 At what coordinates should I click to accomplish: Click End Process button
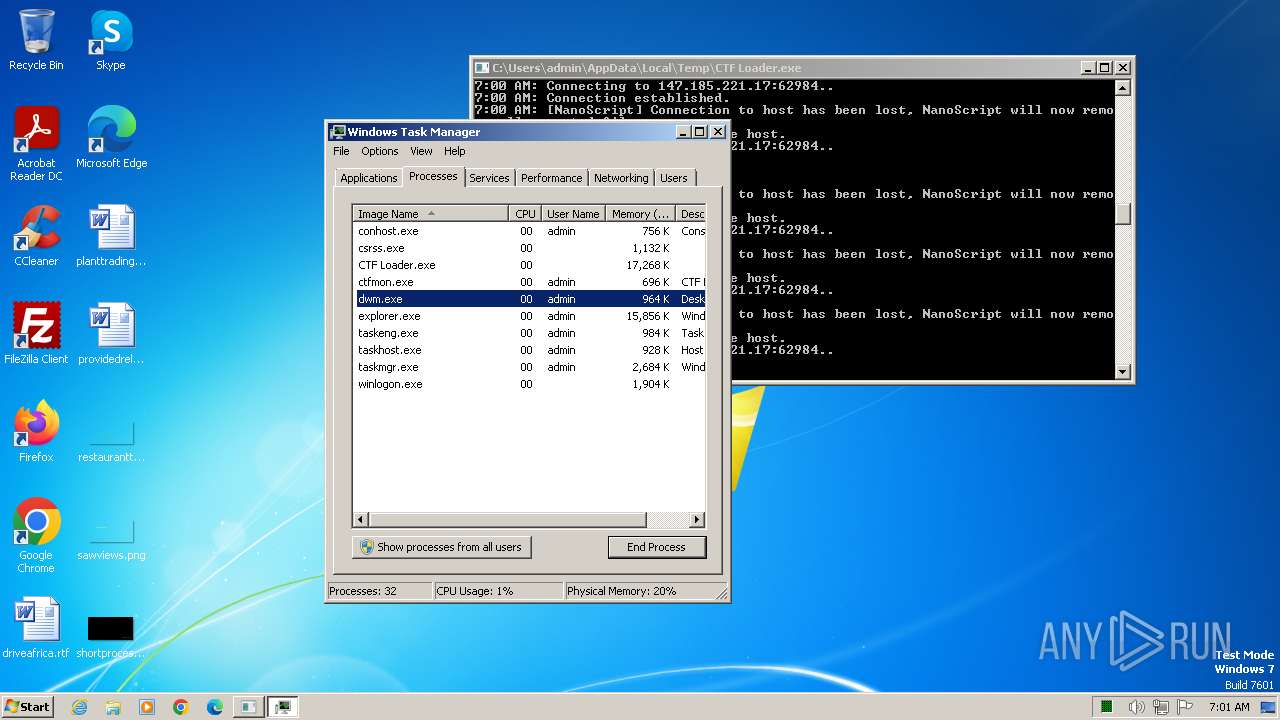pos(656,547)
